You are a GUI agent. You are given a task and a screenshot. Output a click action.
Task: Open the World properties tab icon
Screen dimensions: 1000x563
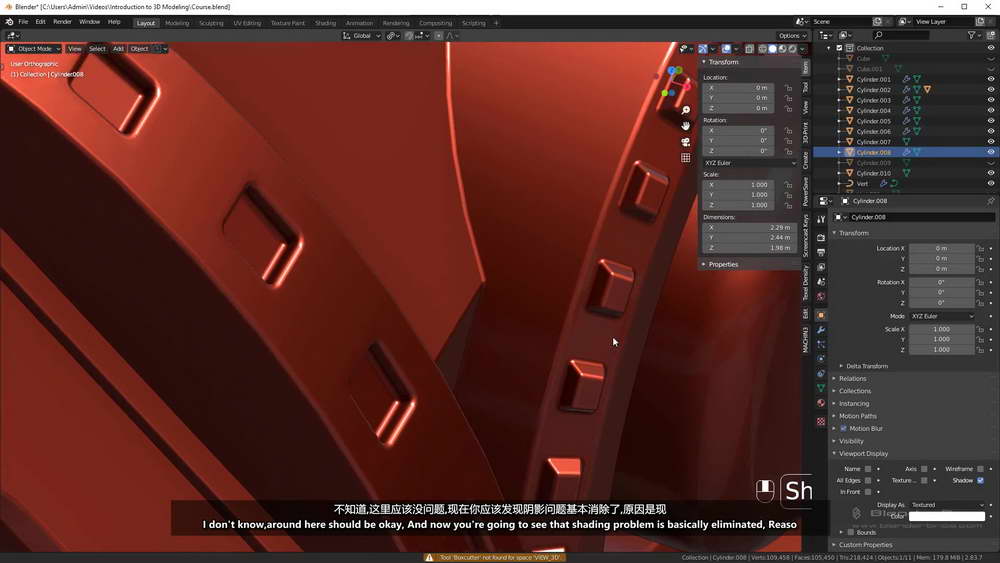pos(821,296)
